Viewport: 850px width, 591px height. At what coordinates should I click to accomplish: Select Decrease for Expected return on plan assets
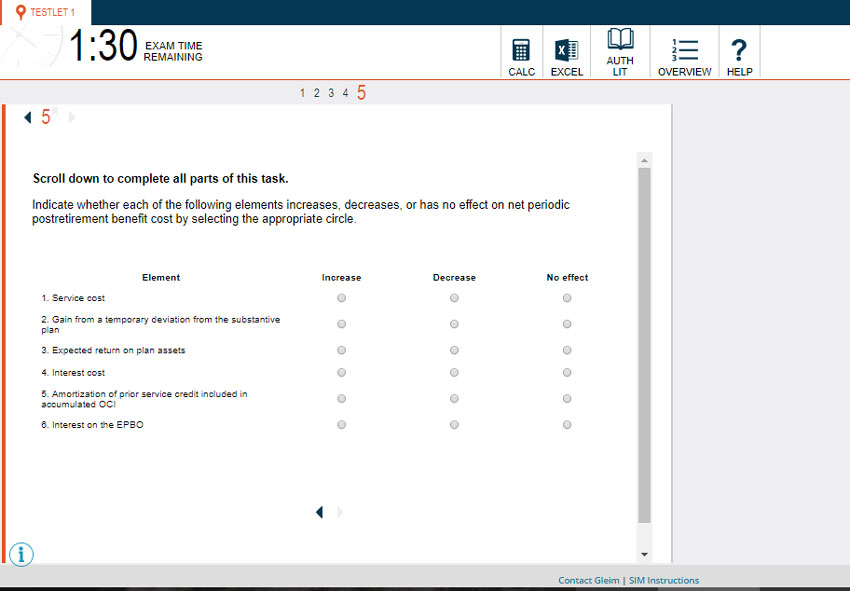coord(454,351)
